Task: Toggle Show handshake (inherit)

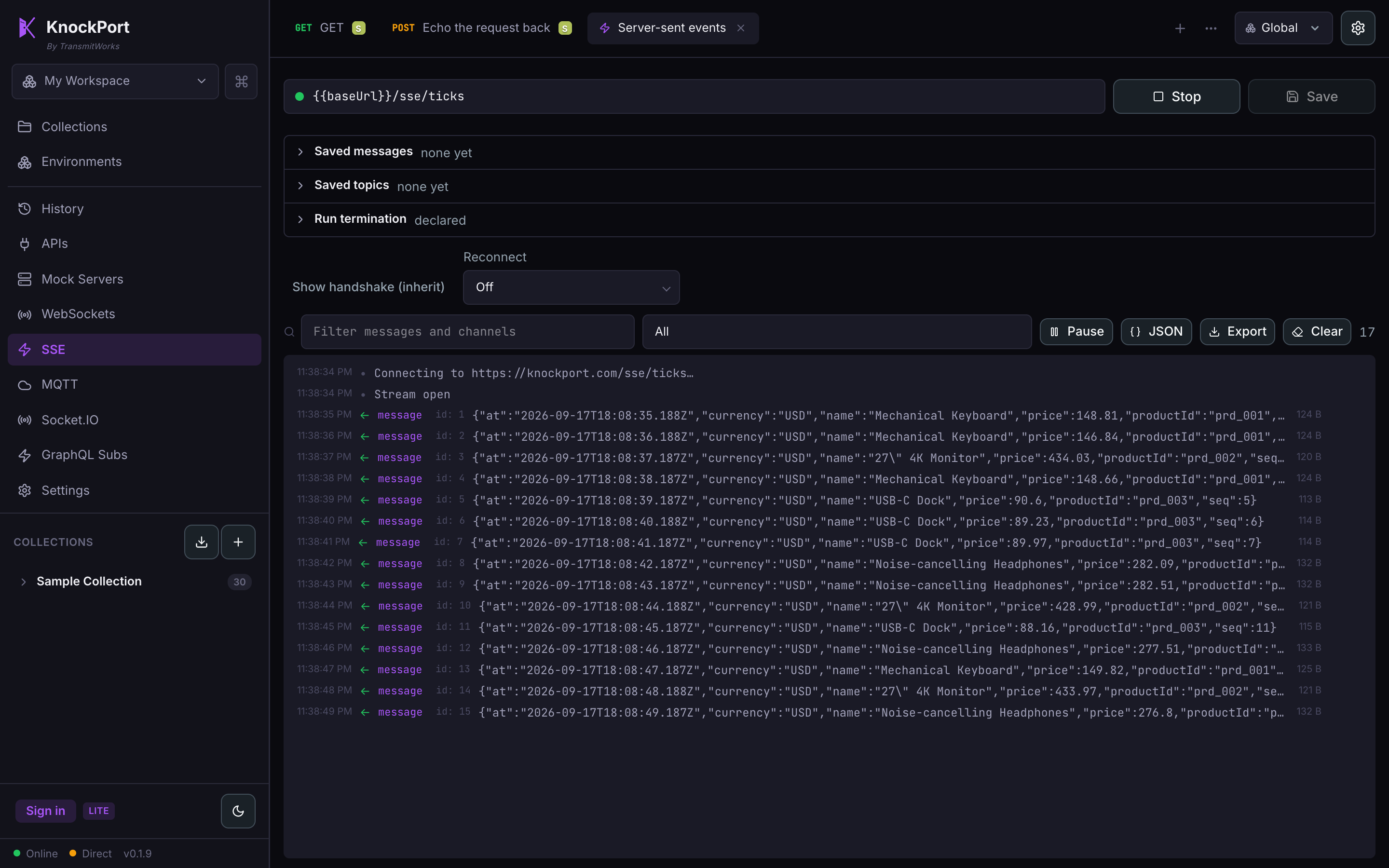Action: (368, 287)
